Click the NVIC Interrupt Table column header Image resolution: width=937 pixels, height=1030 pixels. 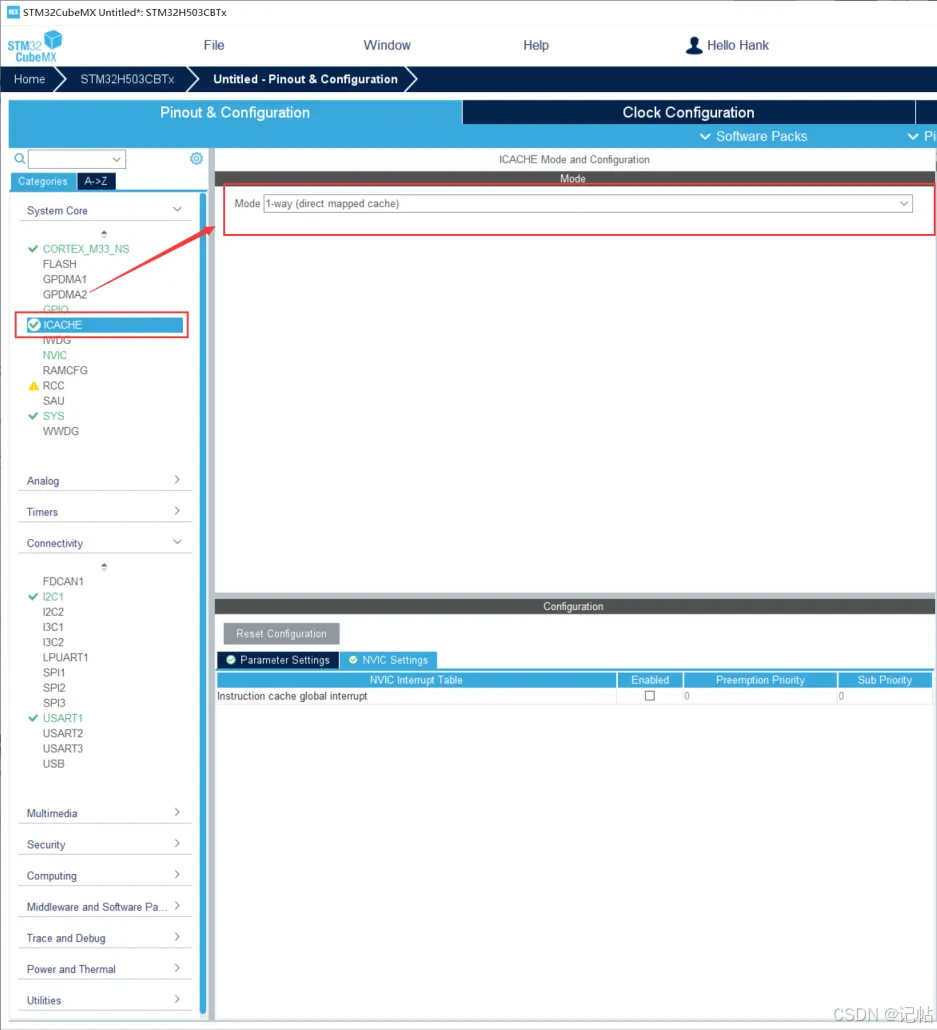tap(416, 680)
